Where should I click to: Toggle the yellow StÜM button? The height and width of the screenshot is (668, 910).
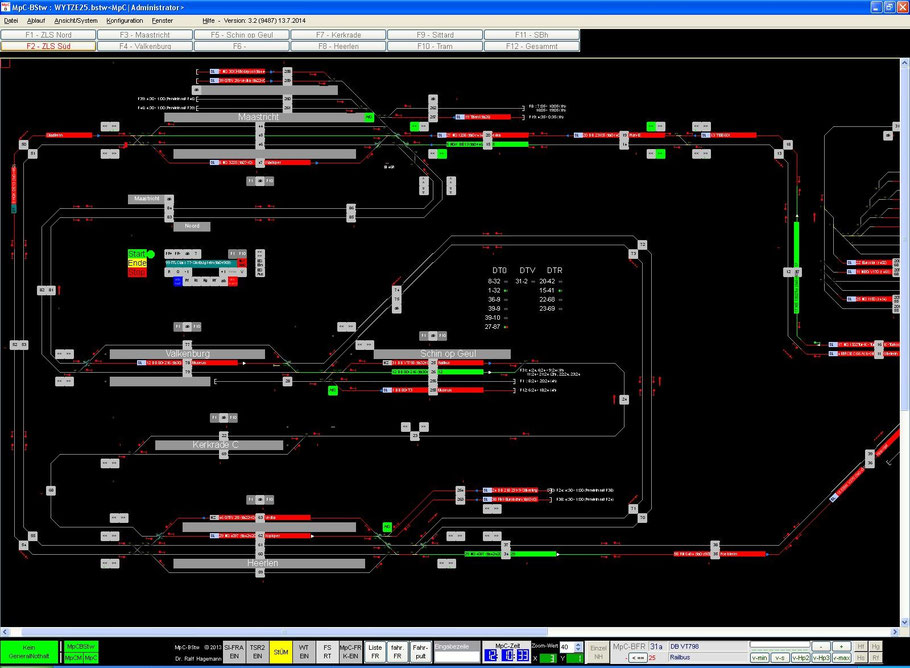pyautogui.click(x=281, y=652)
